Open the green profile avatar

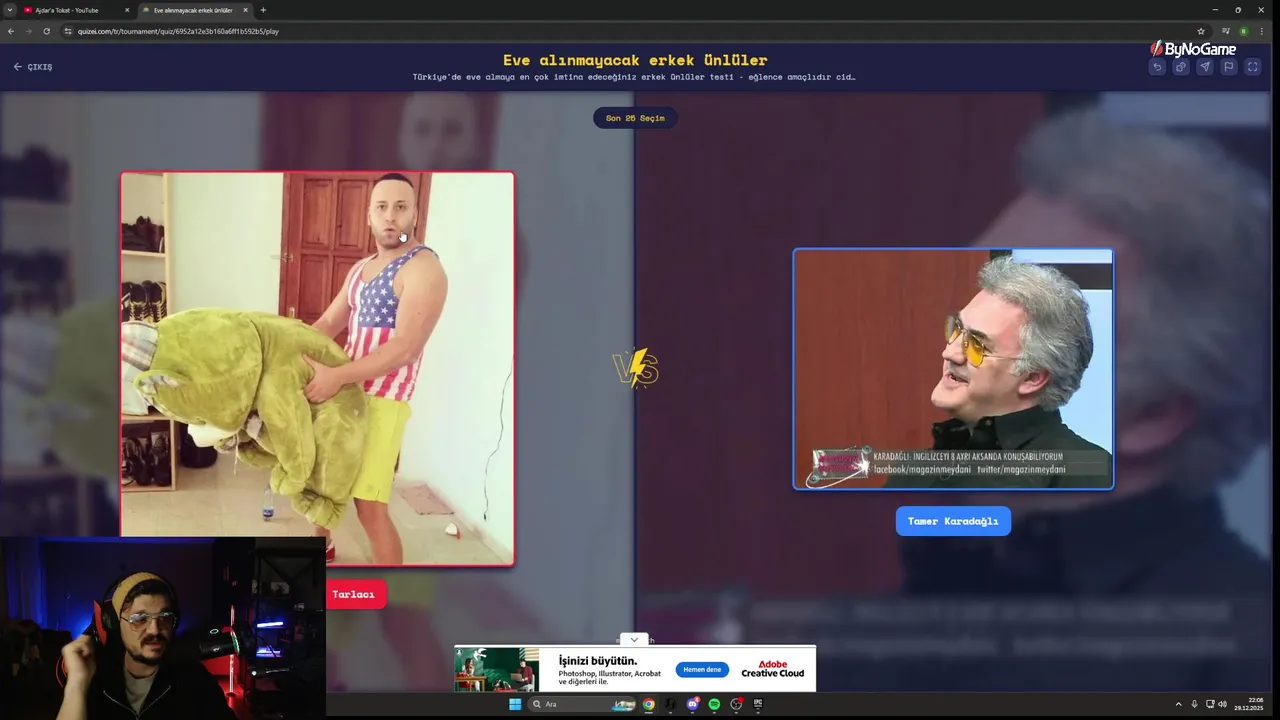click(x=1244, y=31)
